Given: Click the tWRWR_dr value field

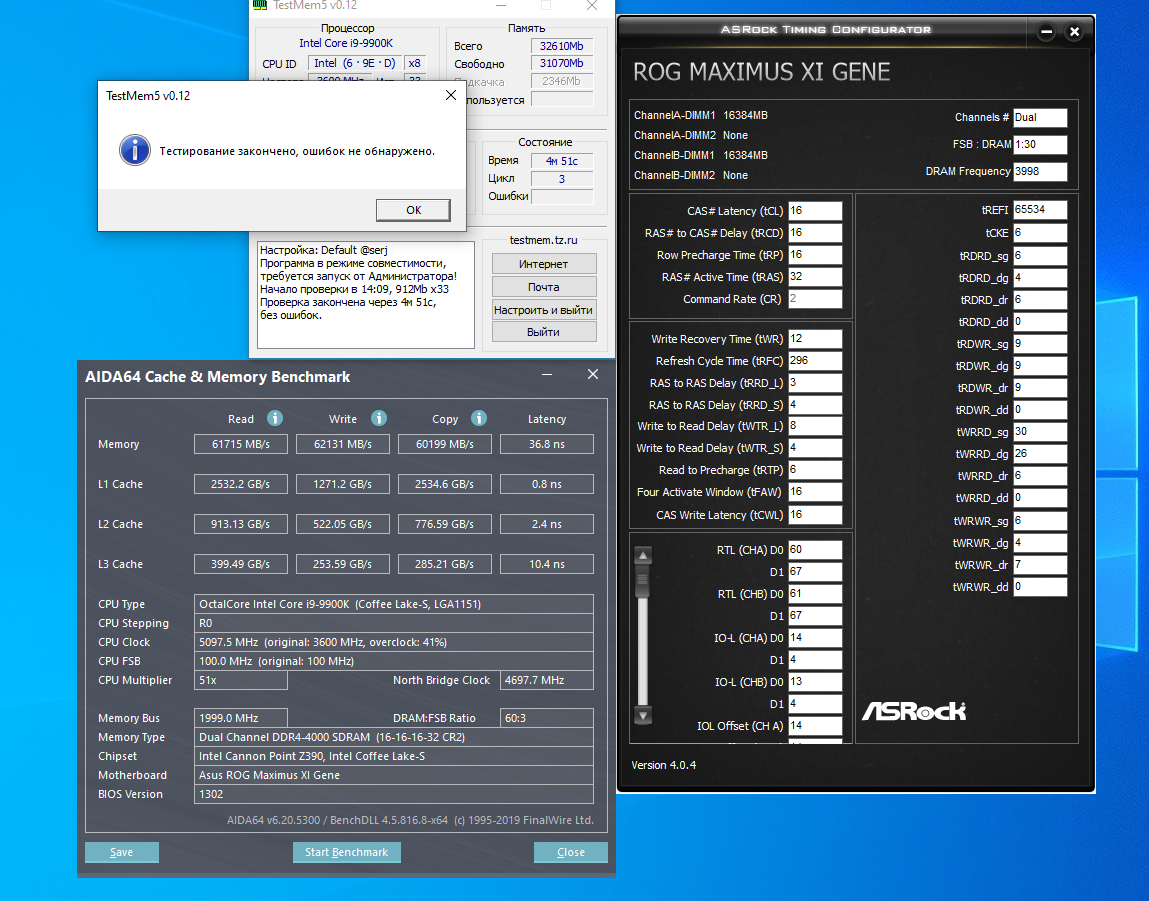Looking at the screenshot, I should [x=1040, y=565].
